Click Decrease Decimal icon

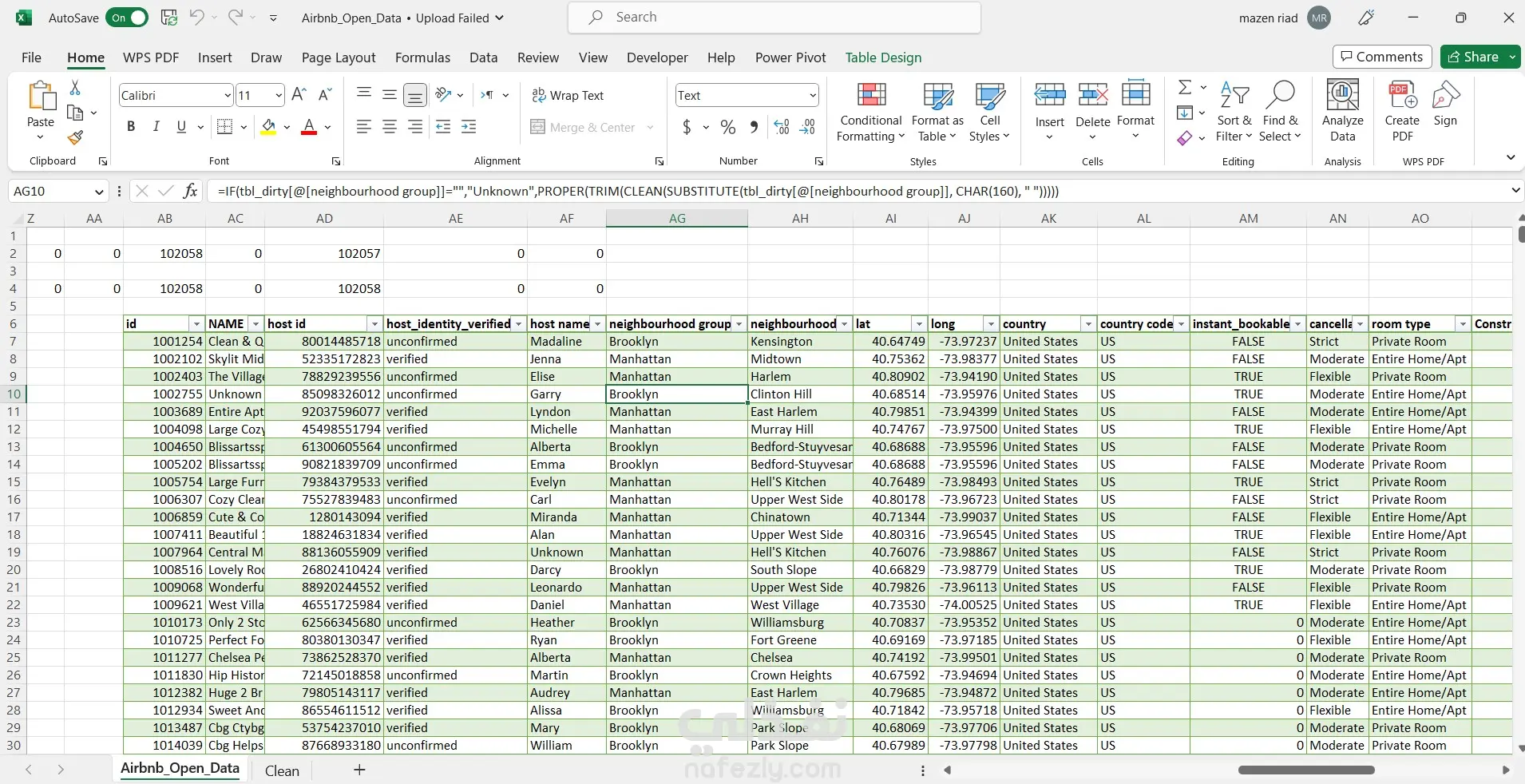tap(807, 127)
